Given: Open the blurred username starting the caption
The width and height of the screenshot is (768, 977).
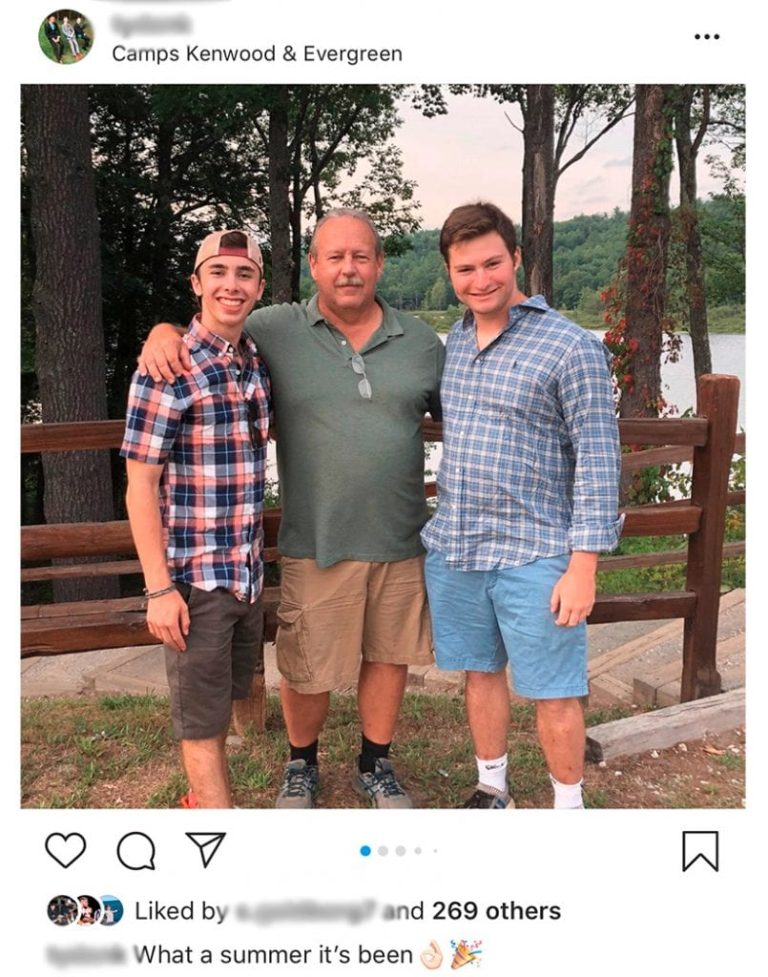Looking at the screenshot, I should click(x=87, y=955).
